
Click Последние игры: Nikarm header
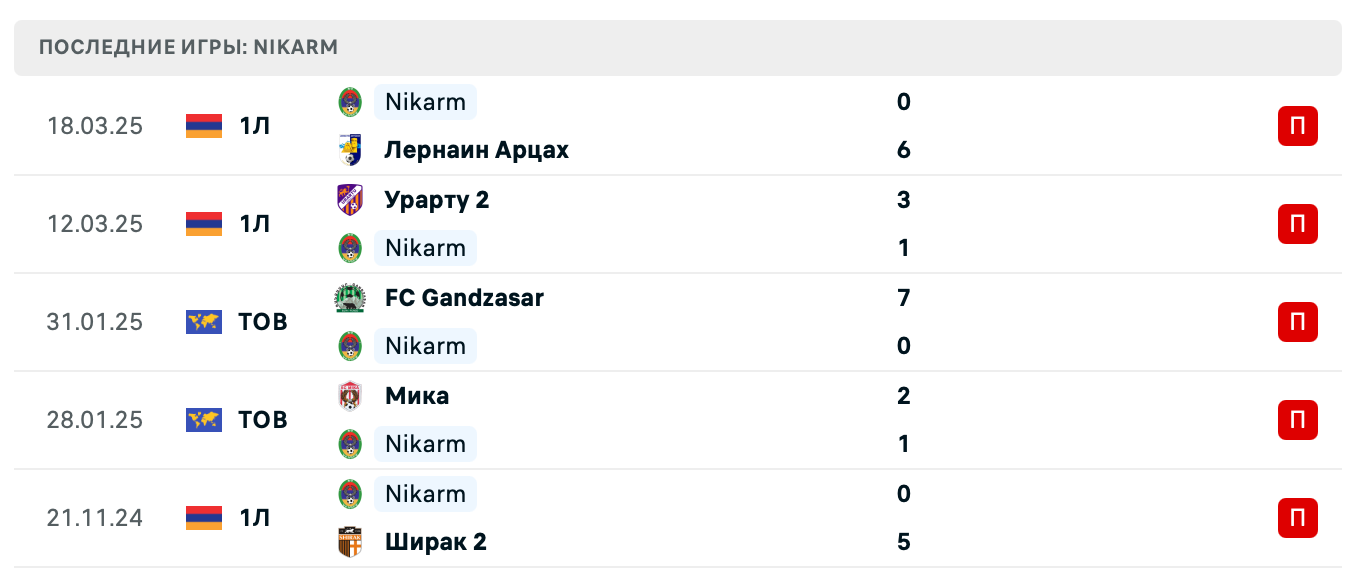(188, 48)
